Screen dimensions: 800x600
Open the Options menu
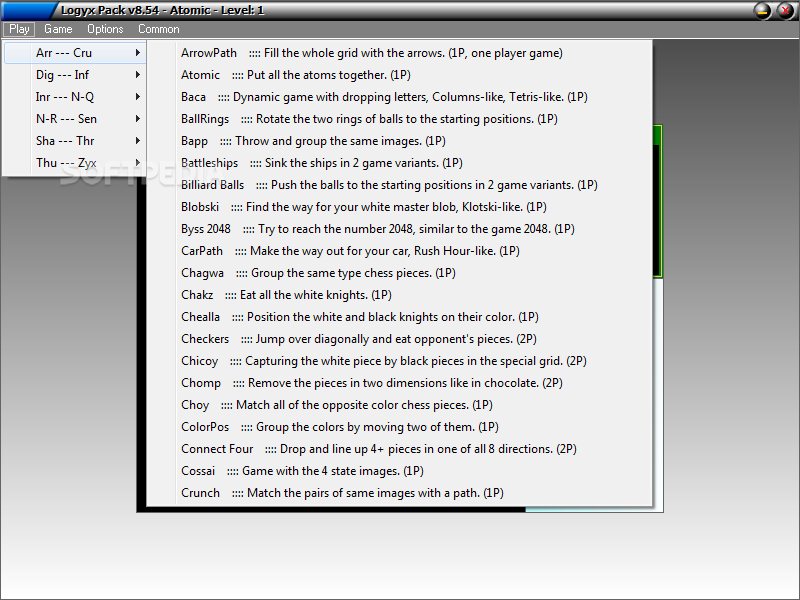pyautogui.click(x=105, y=29)
